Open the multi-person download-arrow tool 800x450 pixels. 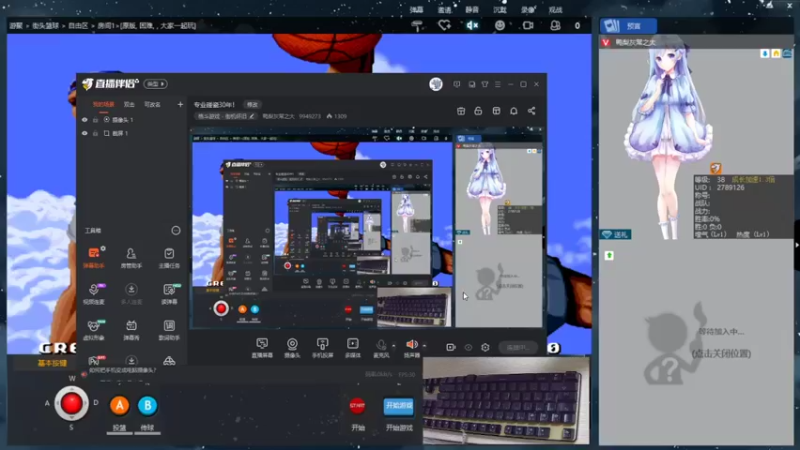(x=131, y=293)
